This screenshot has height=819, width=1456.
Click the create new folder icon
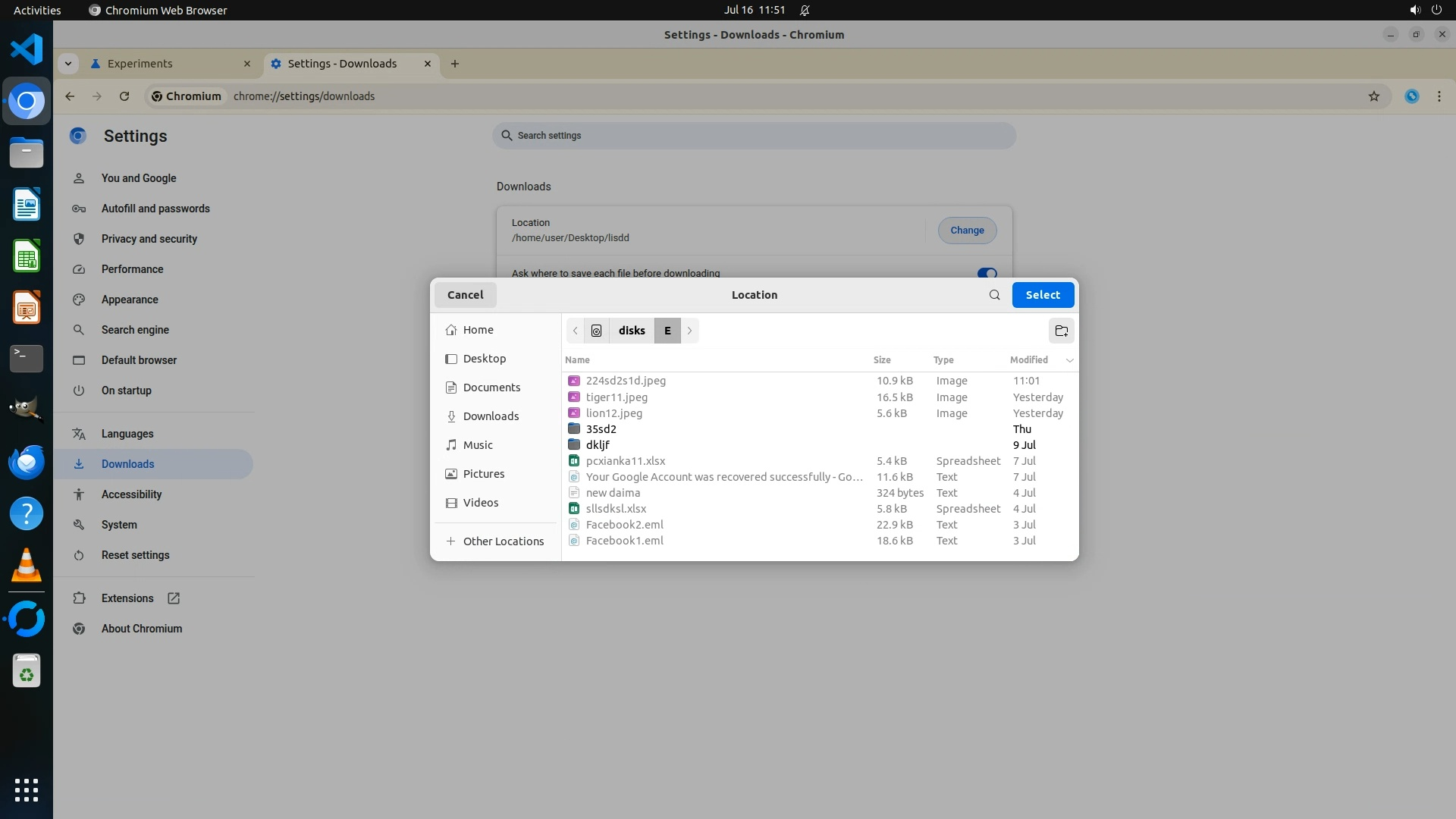1061,331
